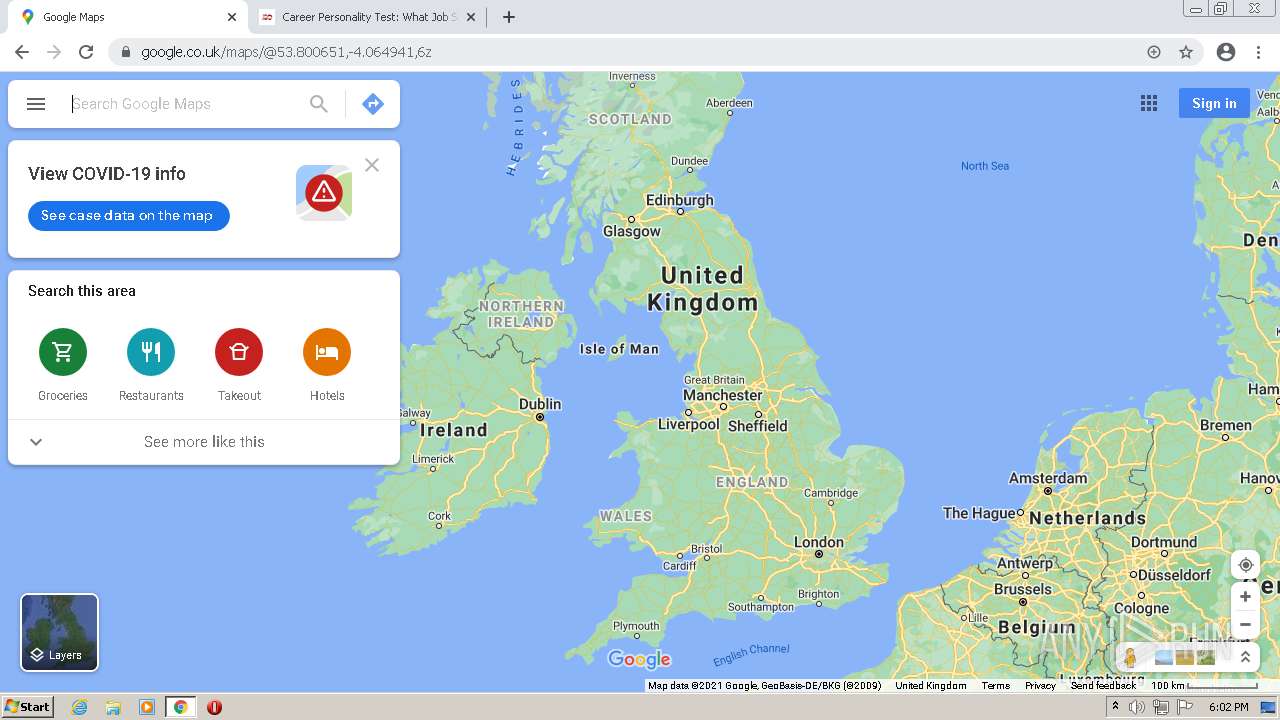Zoom out of the map
The image size is (1280, 720).
click(x=1245, y=625)
